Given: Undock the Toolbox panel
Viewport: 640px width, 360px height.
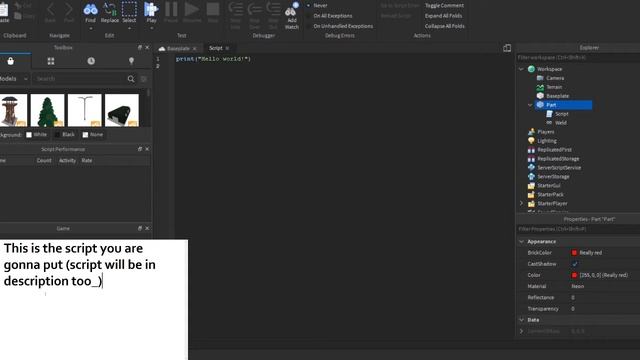Looking at the screenshot, I should pos(140,47).
